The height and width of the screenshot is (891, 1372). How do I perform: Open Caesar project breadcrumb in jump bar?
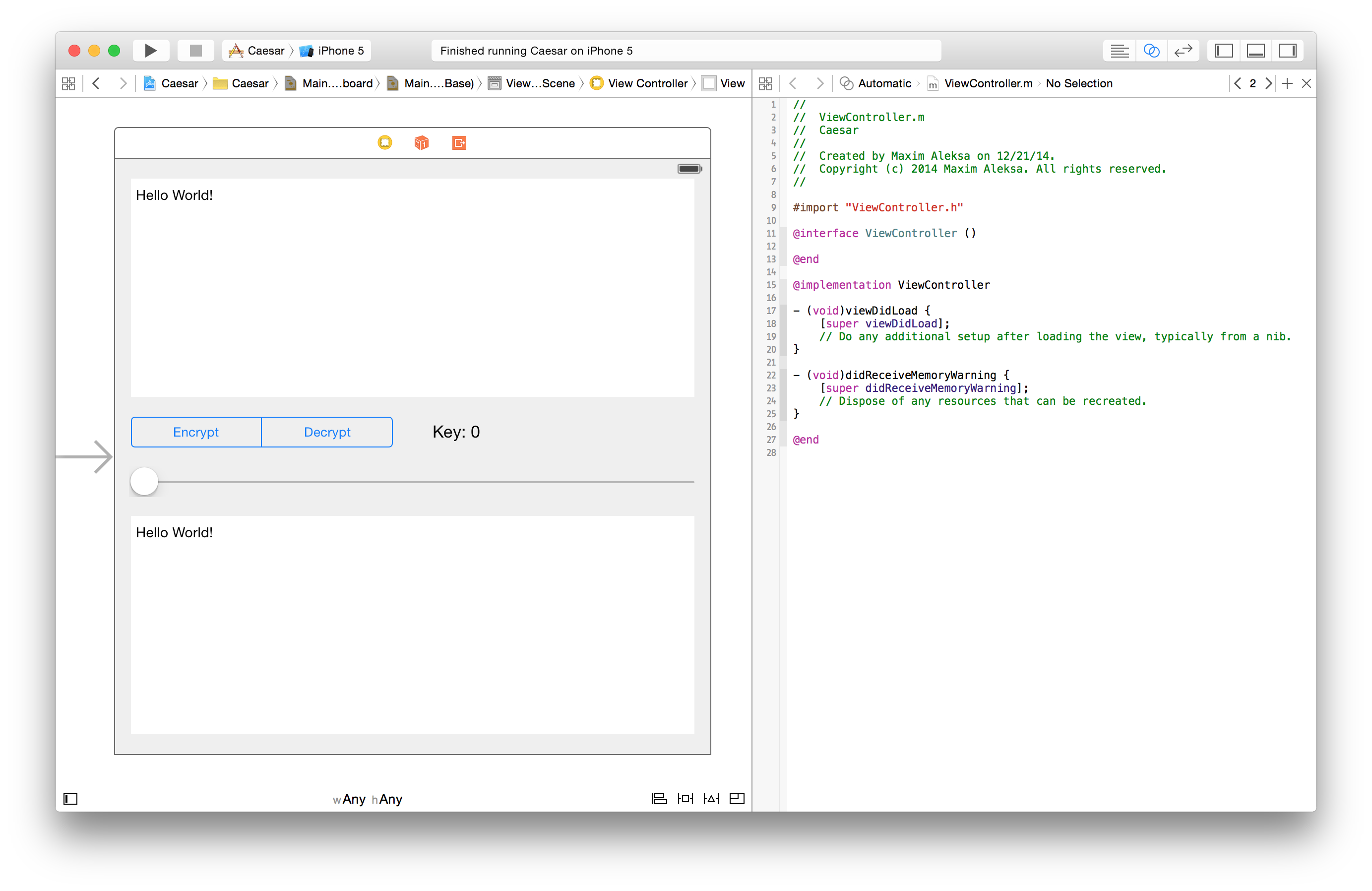(171, 84)
